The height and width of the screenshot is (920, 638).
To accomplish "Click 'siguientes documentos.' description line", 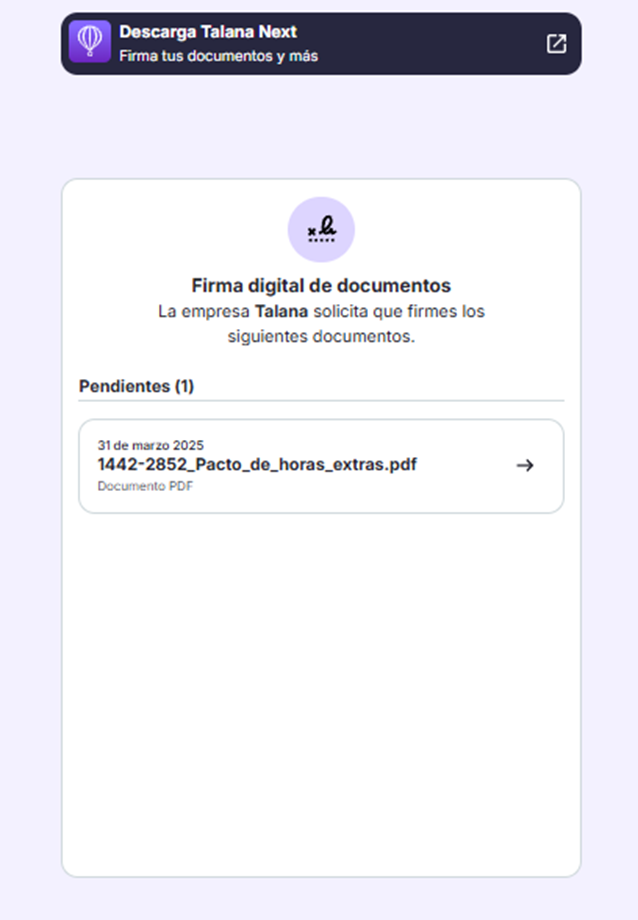I will [321, 337].
